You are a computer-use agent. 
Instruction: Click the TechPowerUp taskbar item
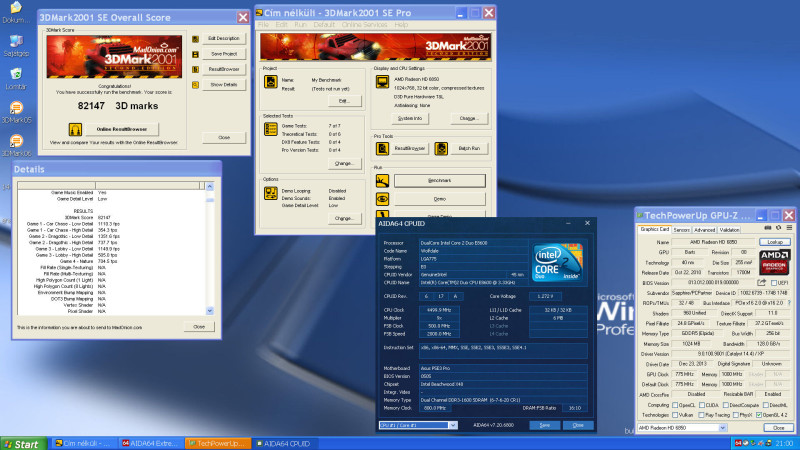218,443
